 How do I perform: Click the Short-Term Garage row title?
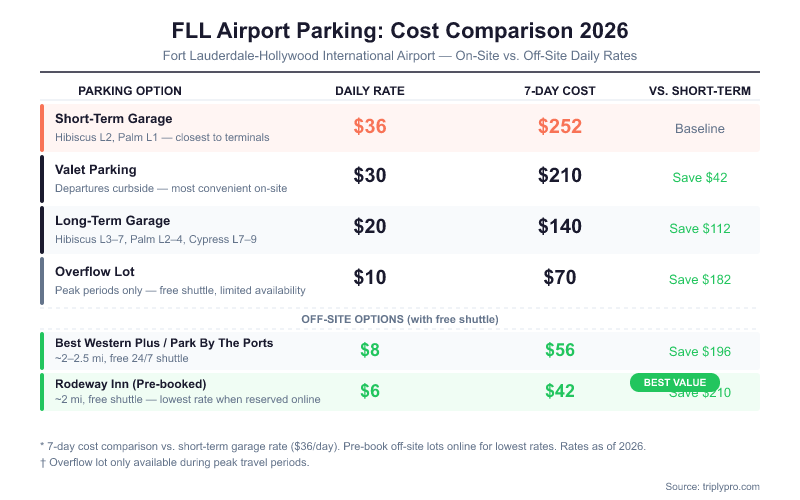pyautogui.click(x=114, y=119)
